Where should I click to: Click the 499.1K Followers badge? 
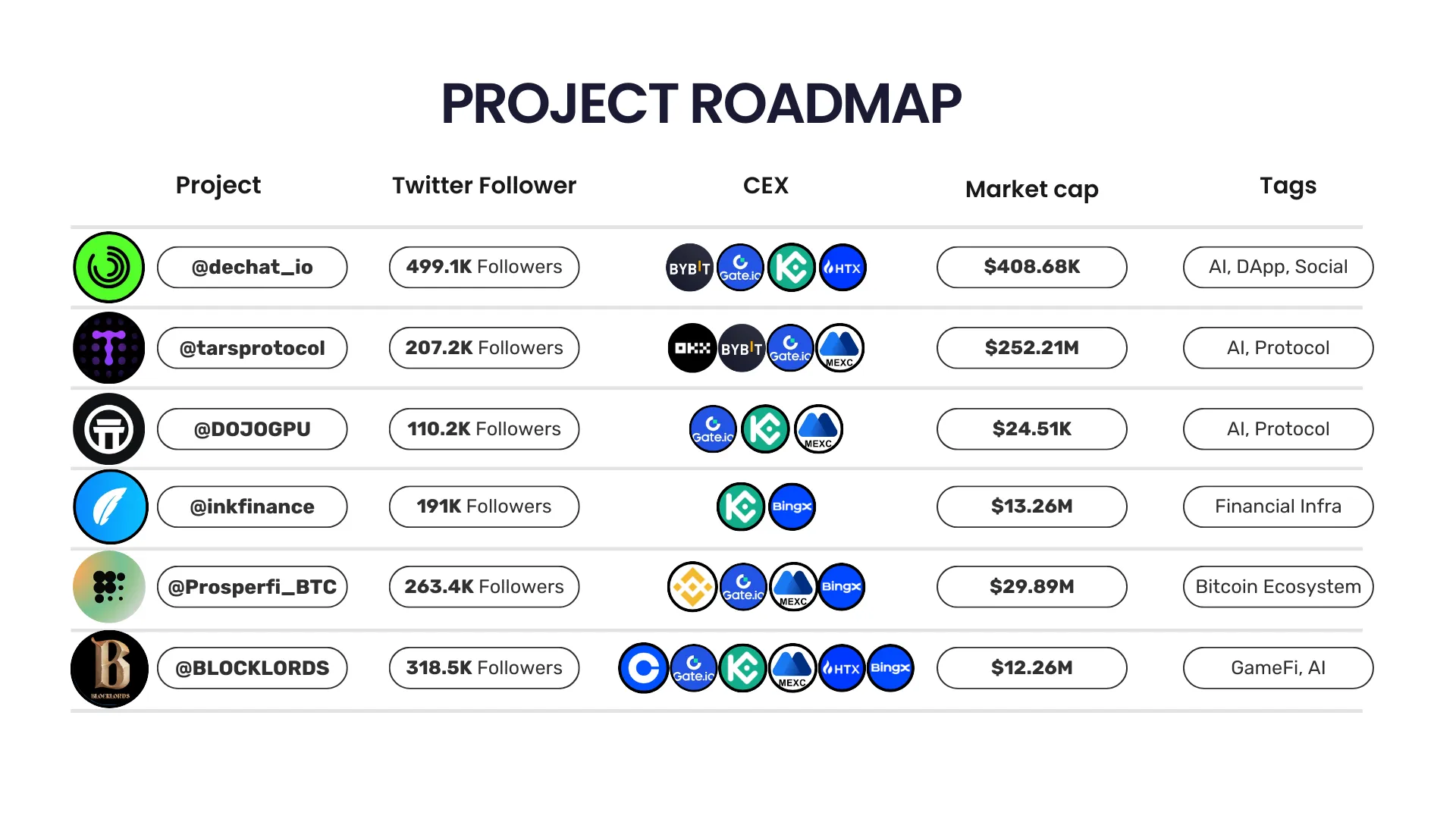pos(484,267)
